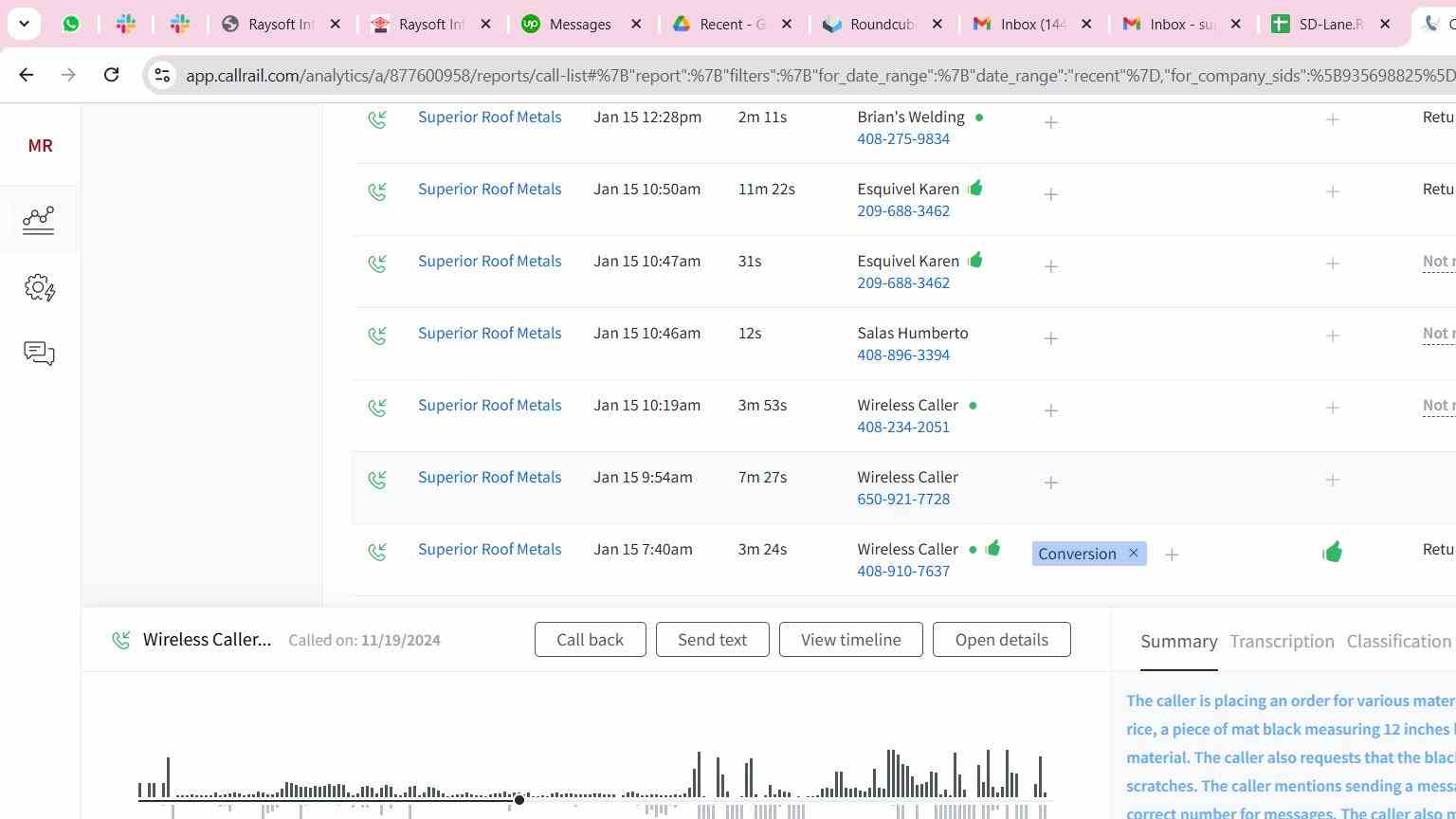
Task: Click caller name Salas Humberto
Action: [x=913, y=334]
